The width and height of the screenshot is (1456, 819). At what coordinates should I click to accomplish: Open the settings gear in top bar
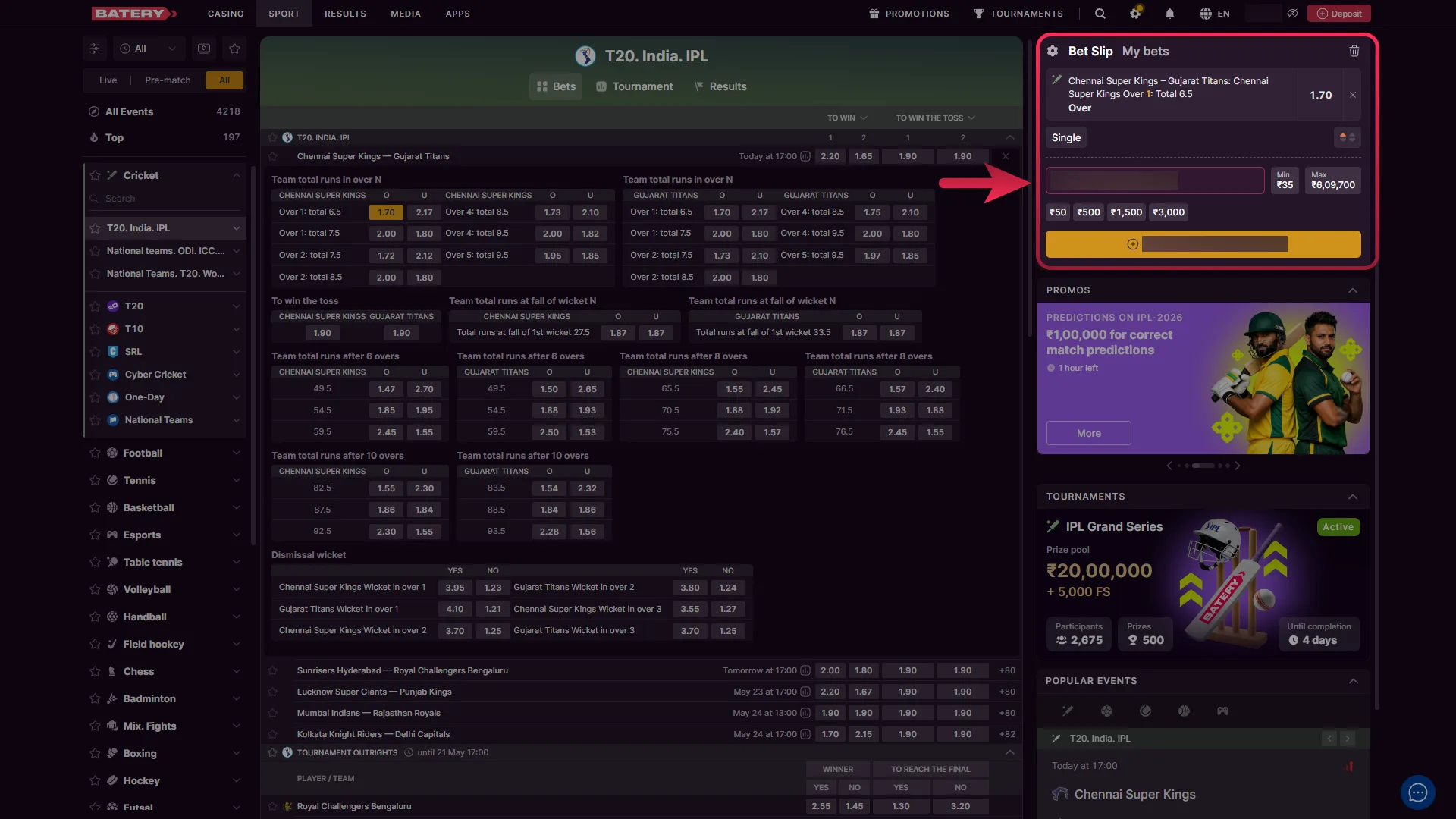point(1135,14)
